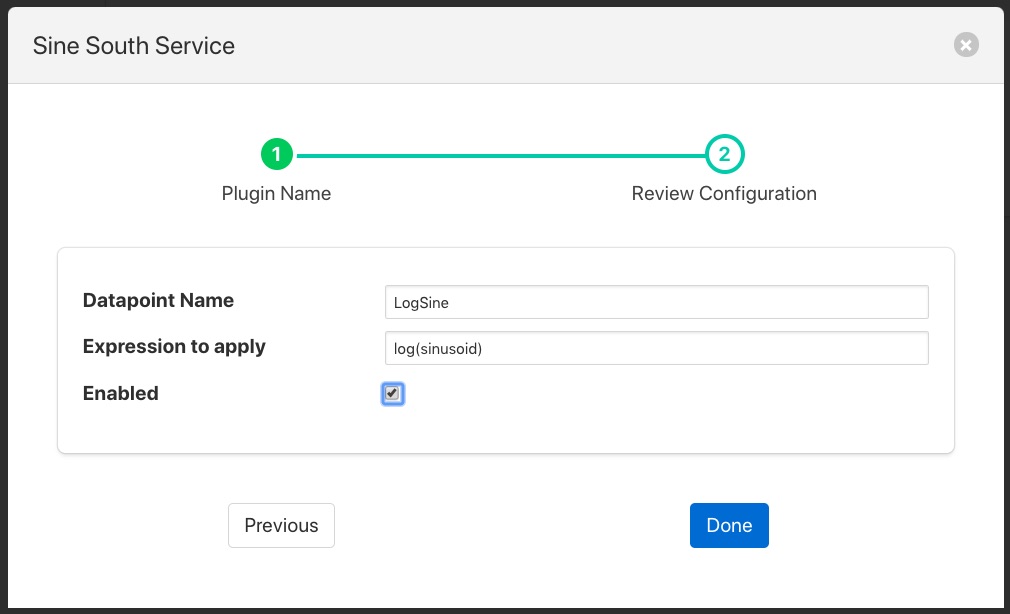Focus the Datapoint Name input field
This screenshot has width=1010, height=614.
coord(656,302)
